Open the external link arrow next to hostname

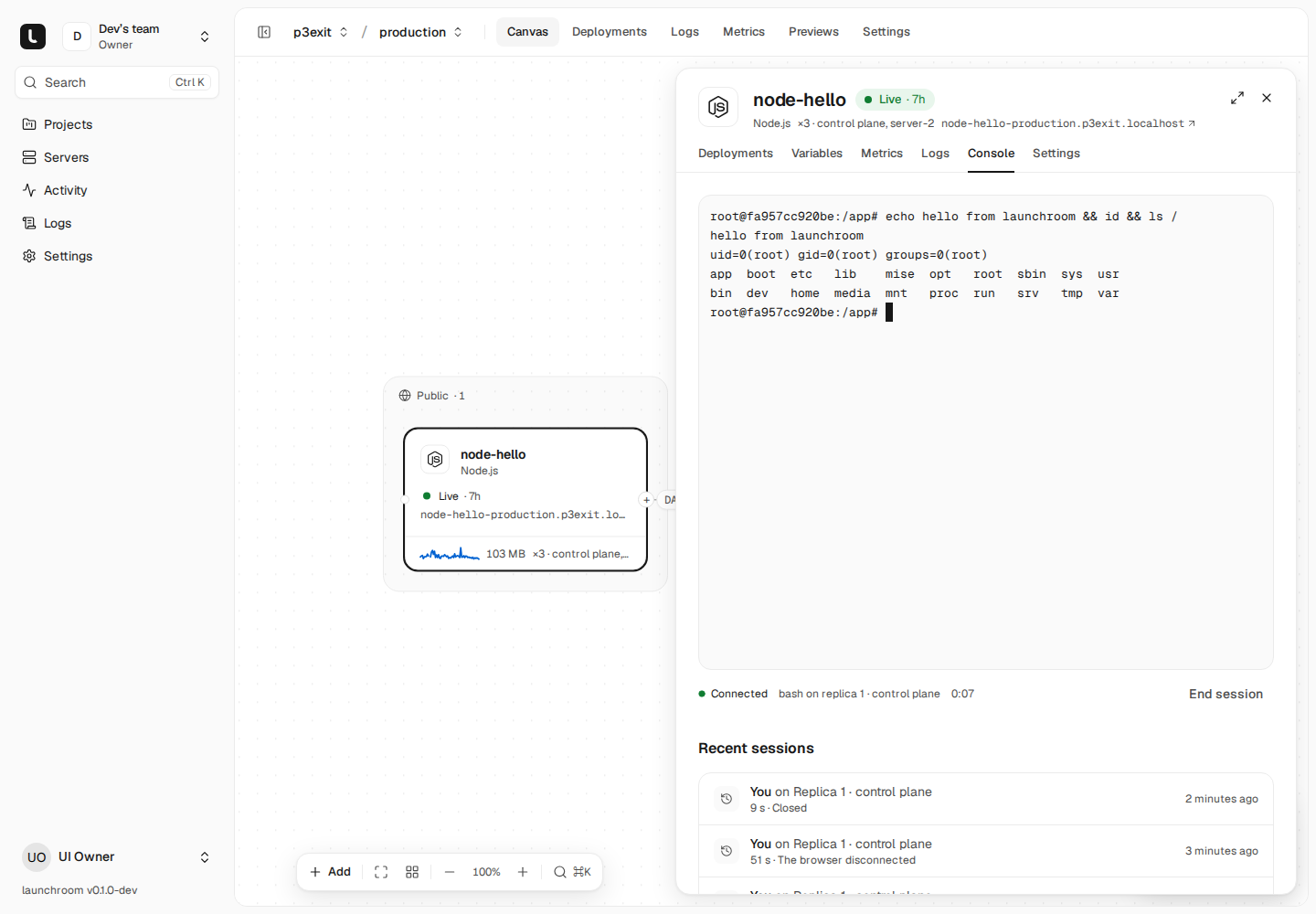(x=1192, y=123)
